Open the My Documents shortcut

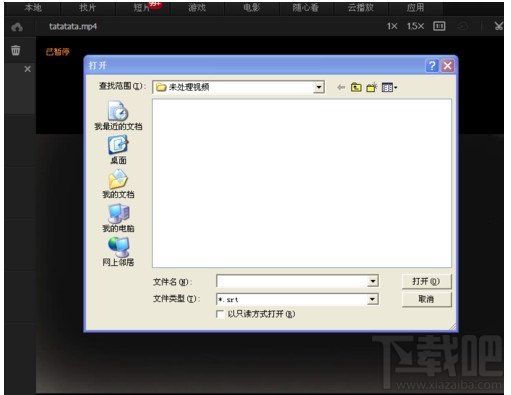pos(118,184)
